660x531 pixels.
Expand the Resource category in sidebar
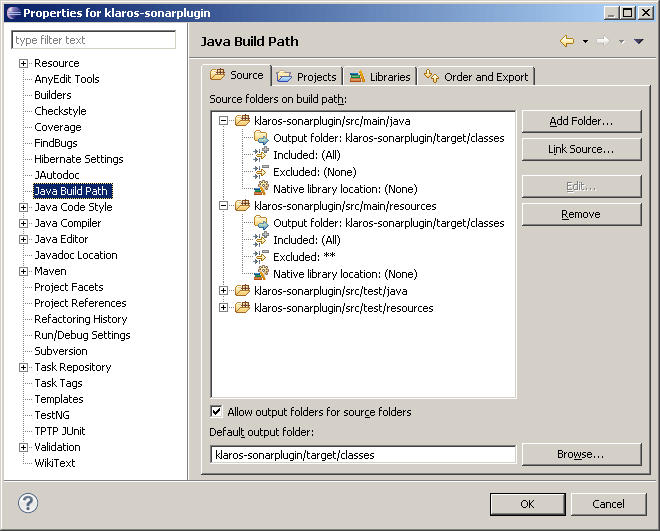coord(24,64)
